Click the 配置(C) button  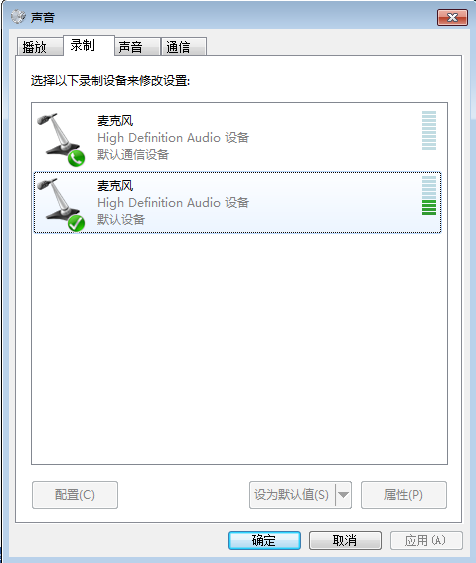point(75,495)
